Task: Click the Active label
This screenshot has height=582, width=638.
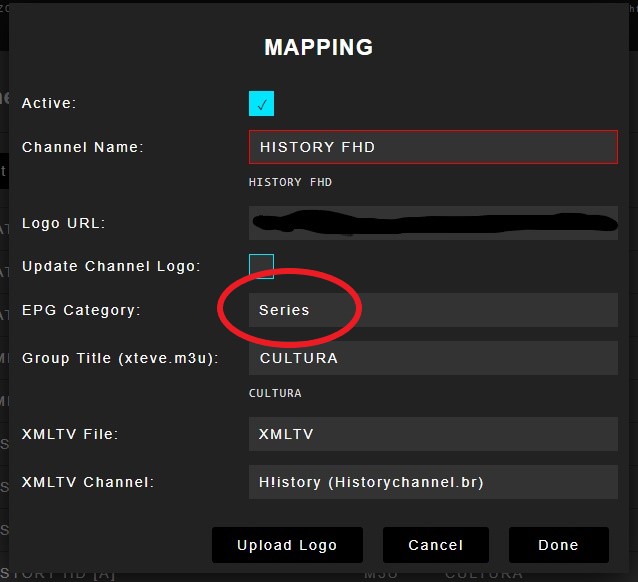Action: tap(49, 103)
